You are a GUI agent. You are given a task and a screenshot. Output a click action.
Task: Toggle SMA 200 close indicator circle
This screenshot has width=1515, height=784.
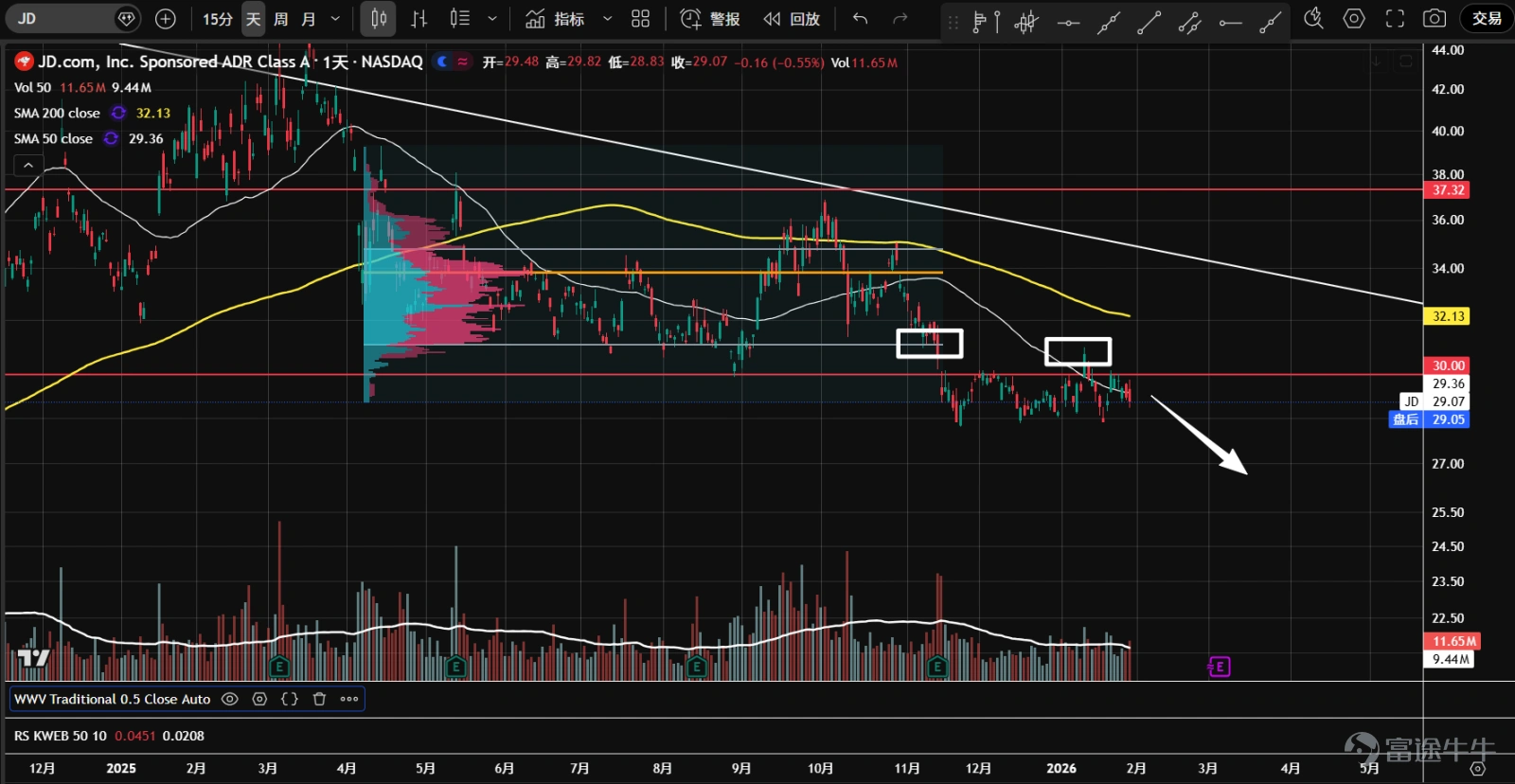tap(118, 113)
